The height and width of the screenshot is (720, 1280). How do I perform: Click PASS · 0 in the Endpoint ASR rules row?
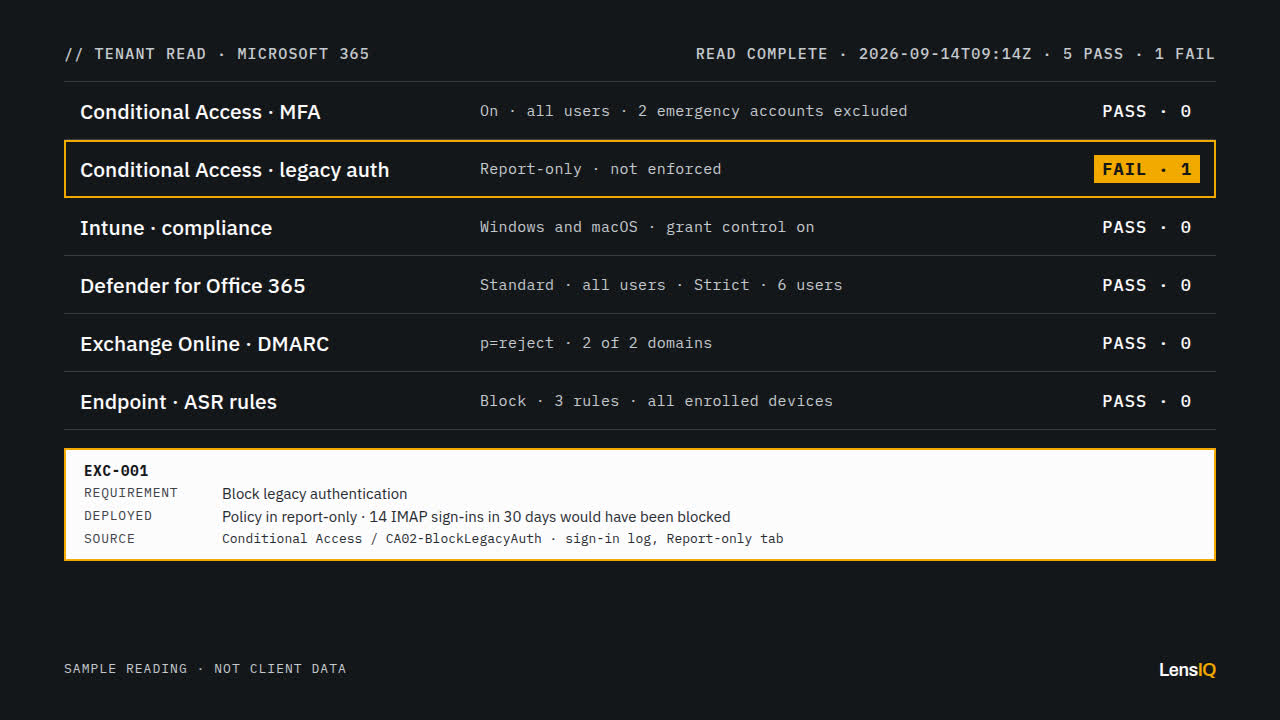pos(1146,401)
